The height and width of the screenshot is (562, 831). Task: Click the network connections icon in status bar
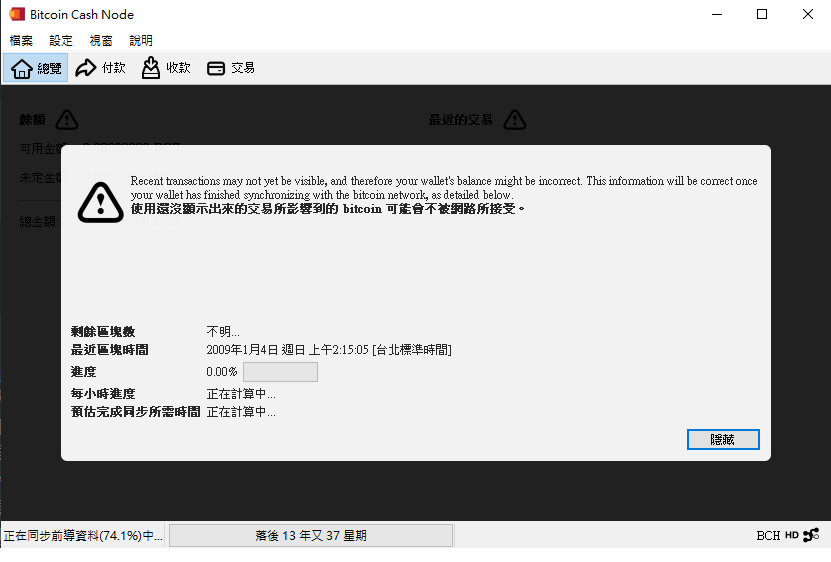tap(811, 535)
